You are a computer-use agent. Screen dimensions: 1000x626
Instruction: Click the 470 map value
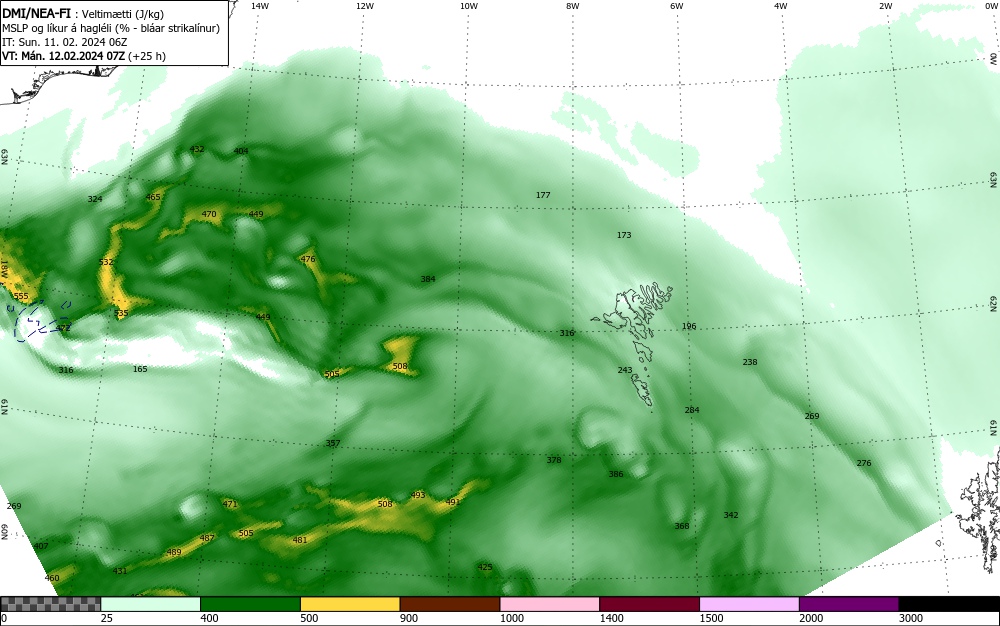coord(209,215)
